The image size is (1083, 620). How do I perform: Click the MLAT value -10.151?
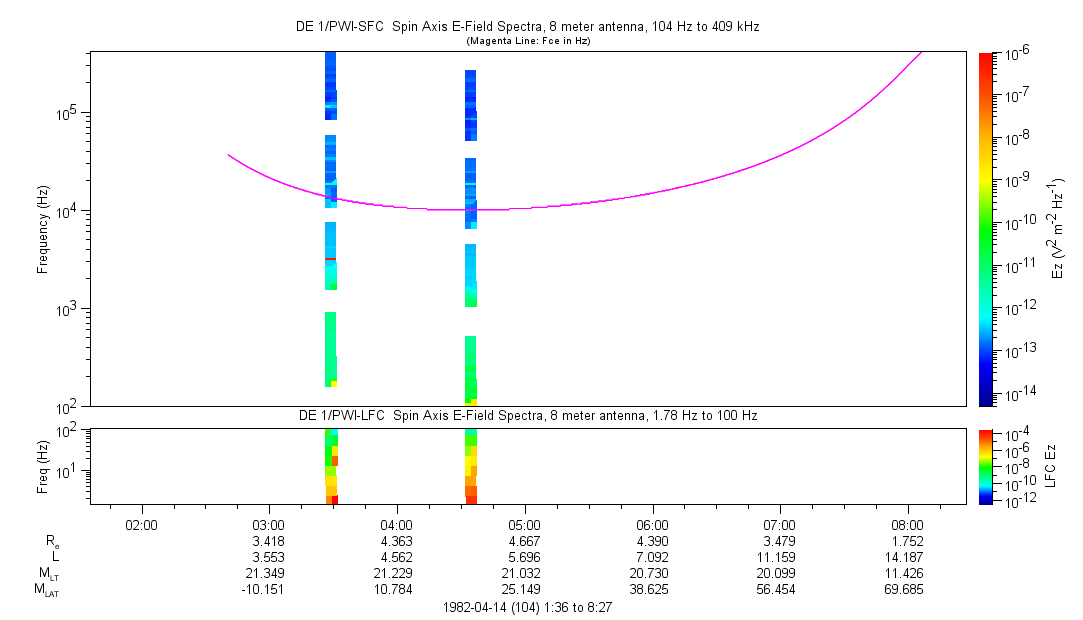[262, 590]
